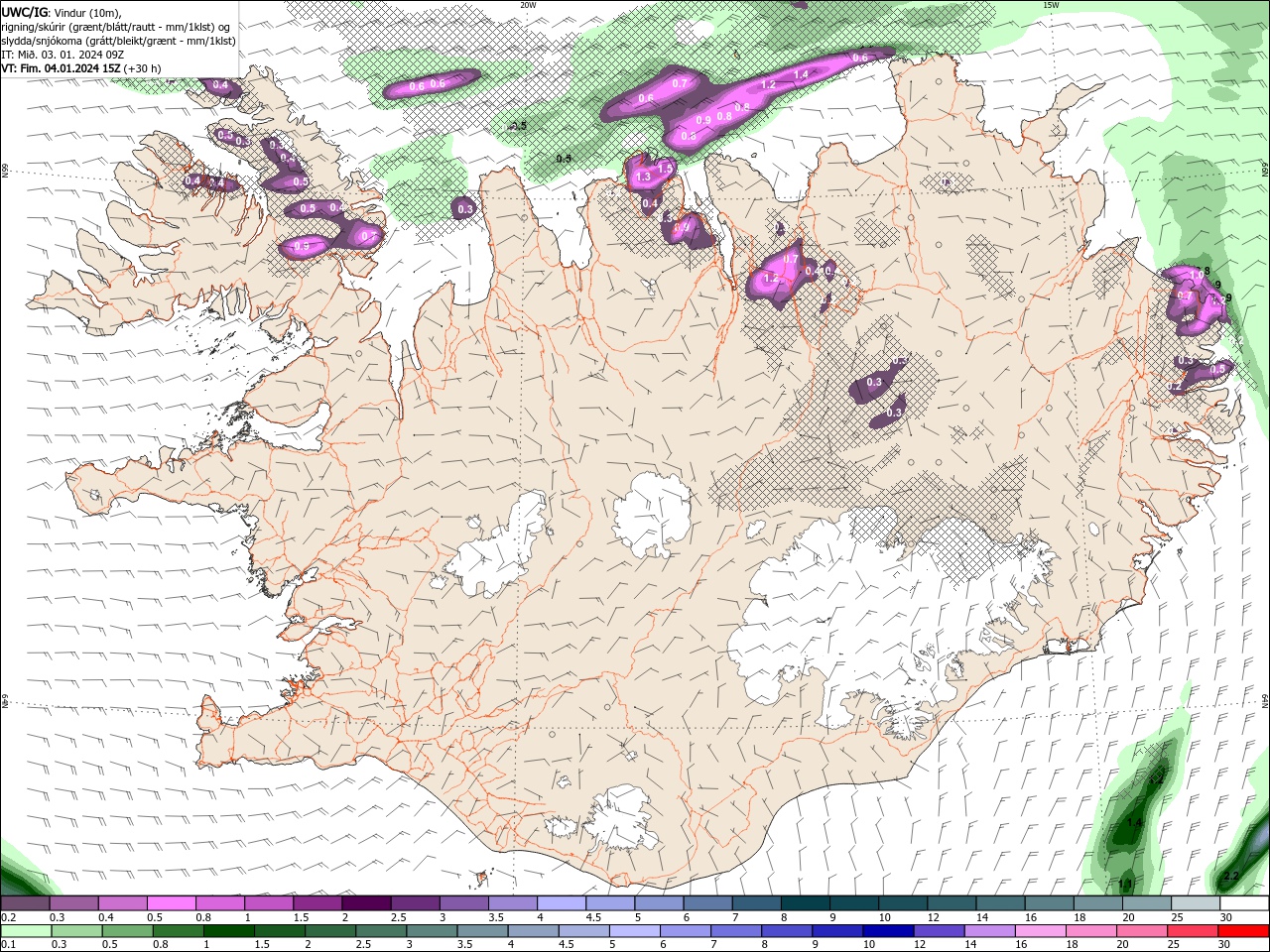Click the '2.2' precipitation value on the map

[x=1231, y=876]
